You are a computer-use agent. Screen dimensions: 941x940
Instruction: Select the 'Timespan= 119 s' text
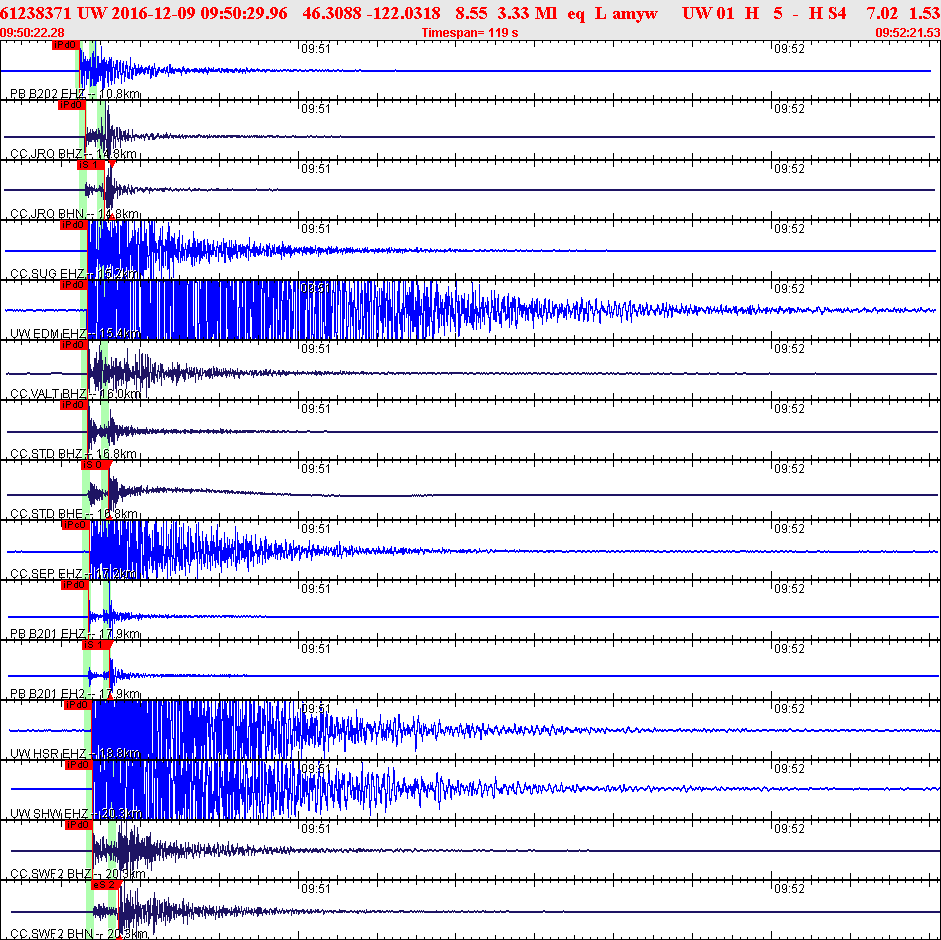point(470,33)
